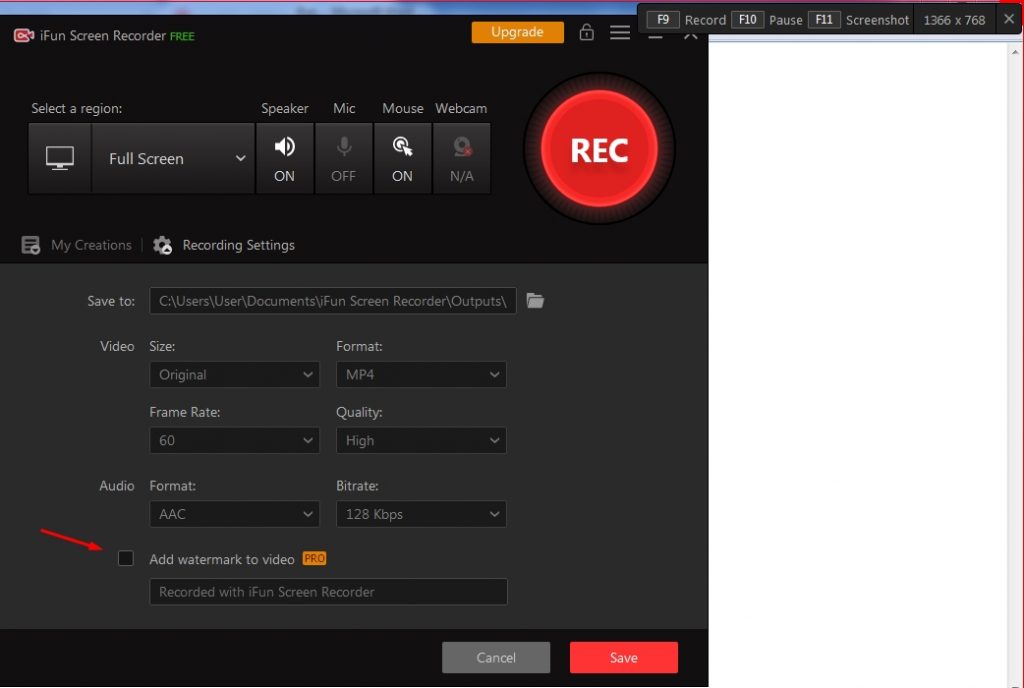1024x688 pixels.
Task: Click the iFun Screen Recorder logo icon
Action: coord(24,35)
